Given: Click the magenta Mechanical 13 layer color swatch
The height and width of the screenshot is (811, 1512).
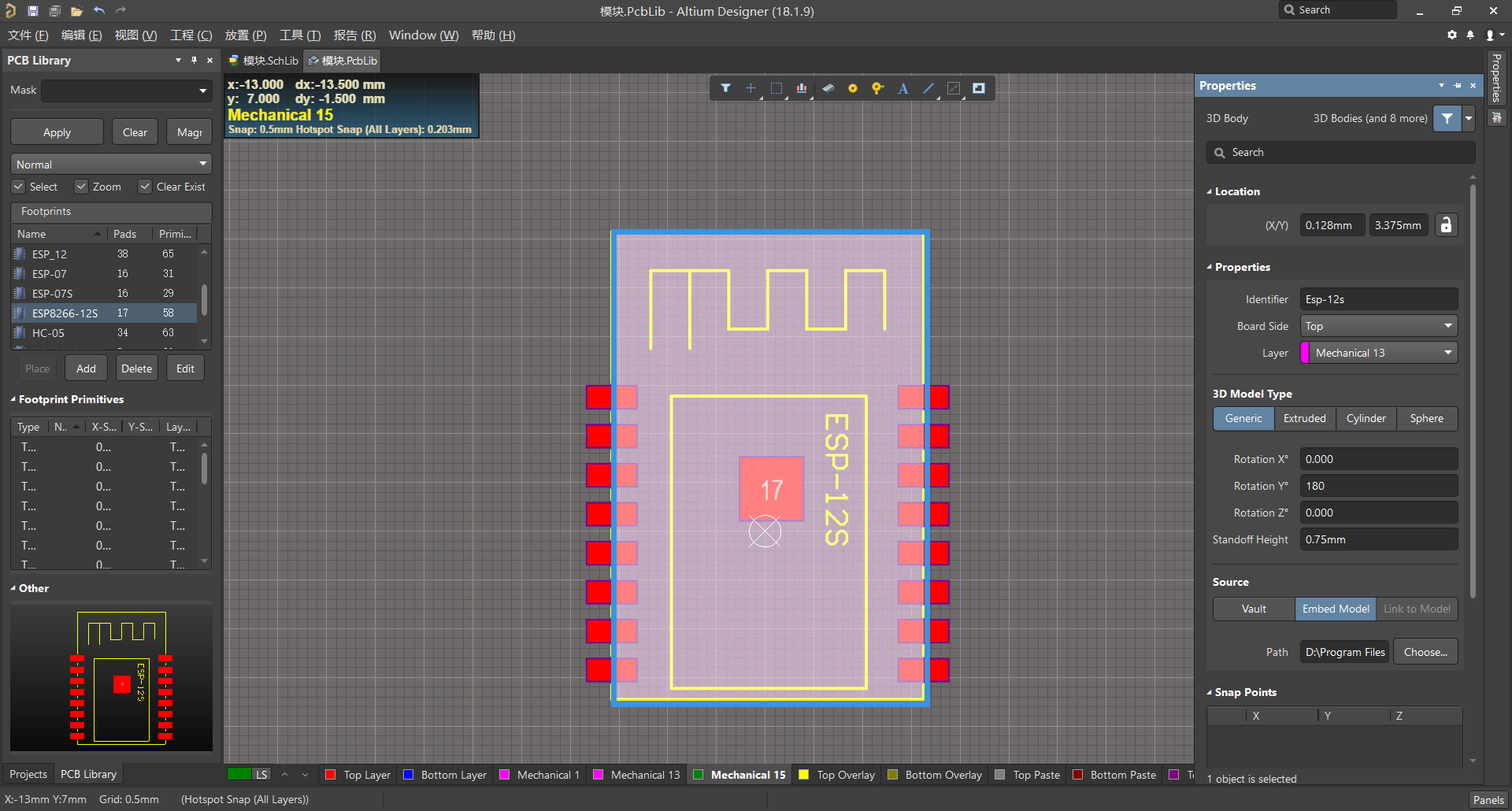Looking at the screenshot, I should tap(598, 775).
